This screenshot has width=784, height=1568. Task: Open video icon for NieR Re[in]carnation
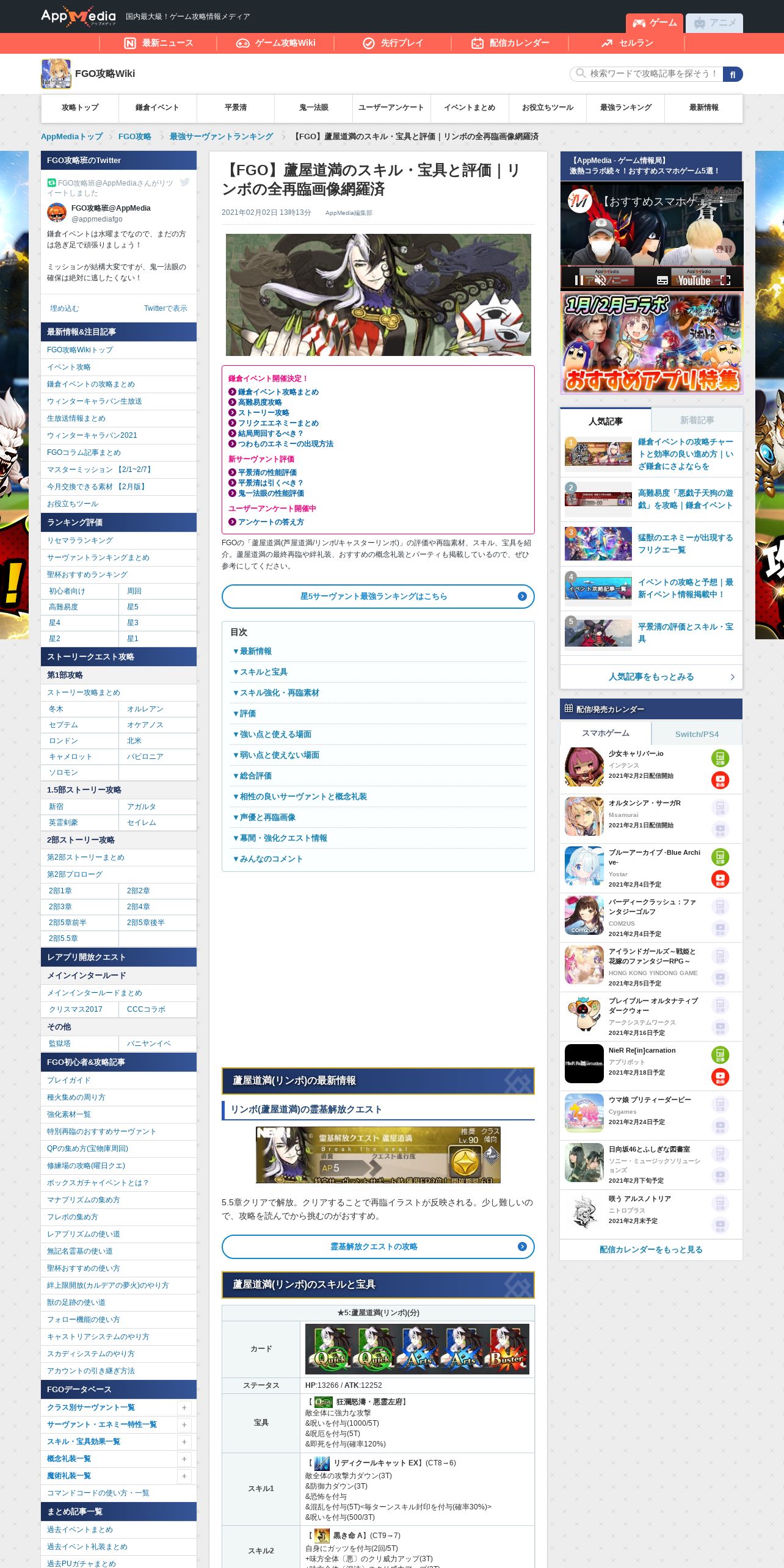coord(720,1077)
